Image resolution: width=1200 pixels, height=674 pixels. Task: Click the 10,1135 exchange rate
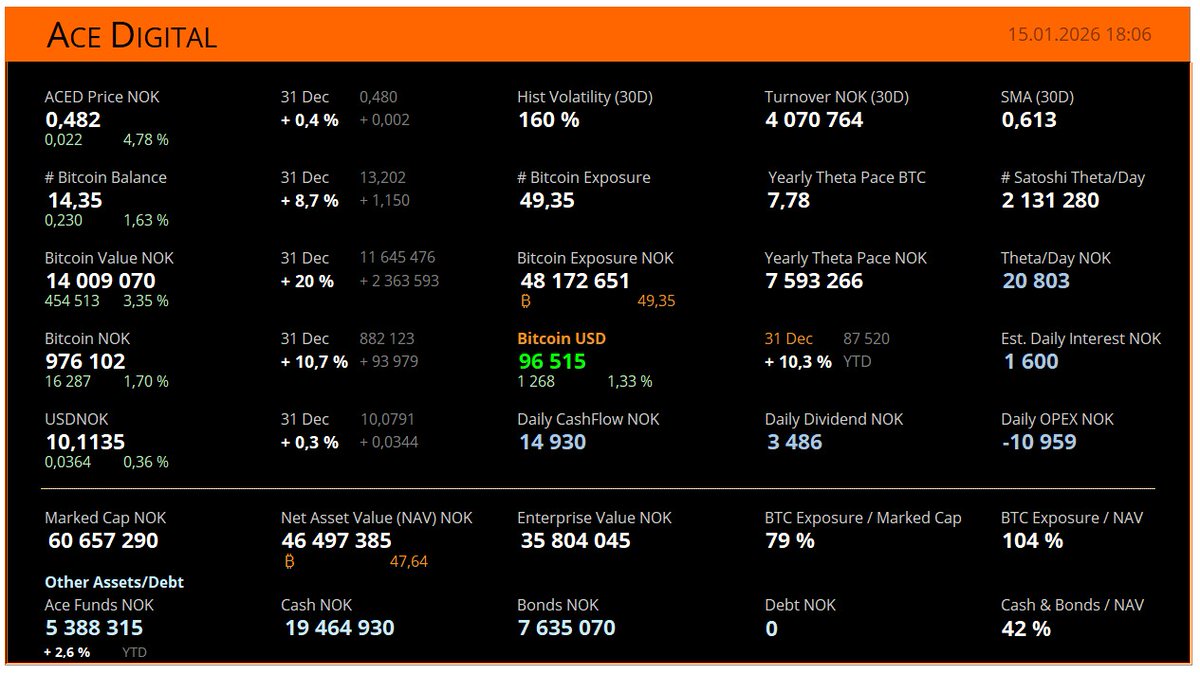point(85,442)
